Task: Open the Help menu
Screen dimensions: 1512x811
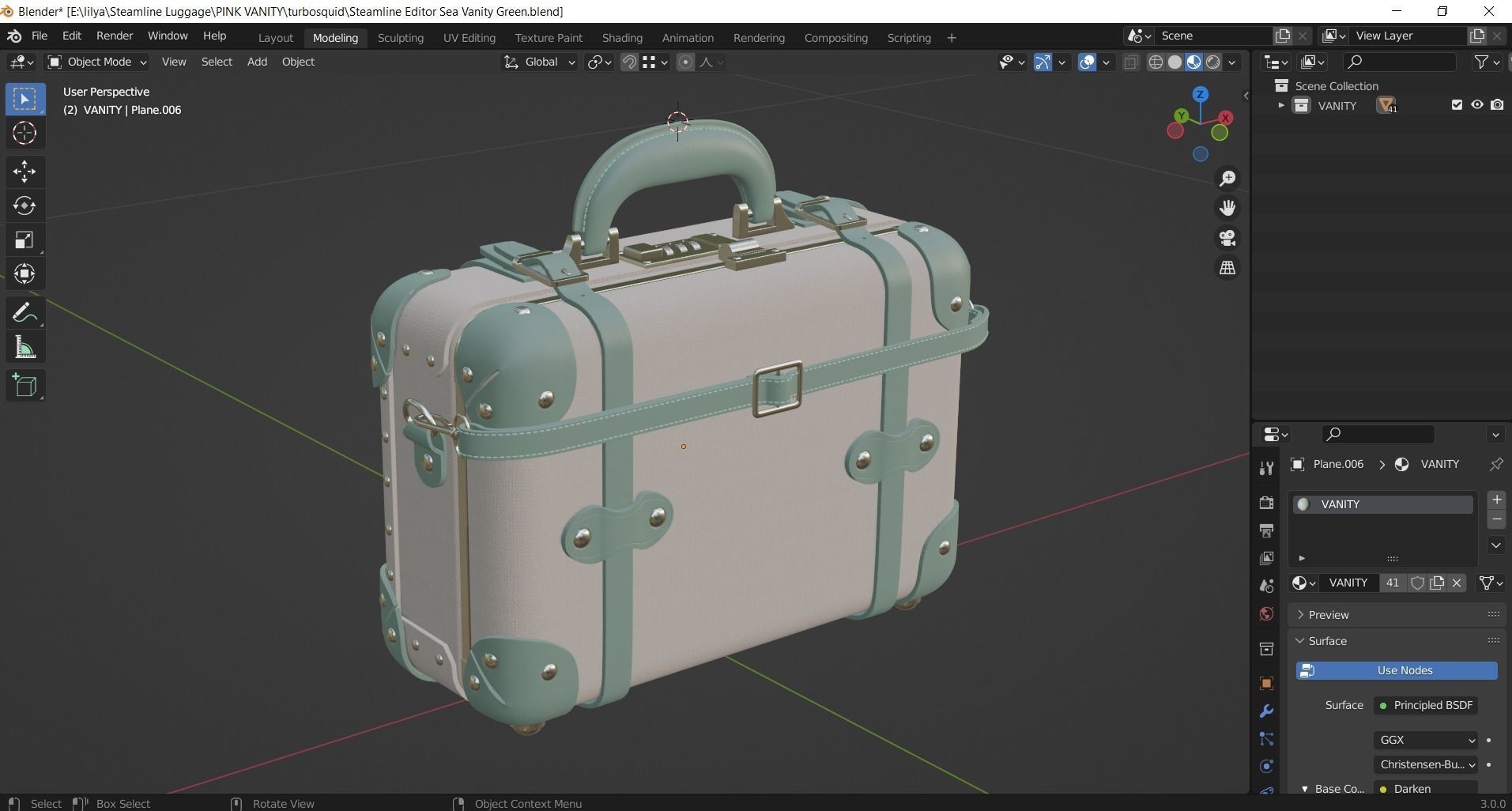Action: [214, 36]
